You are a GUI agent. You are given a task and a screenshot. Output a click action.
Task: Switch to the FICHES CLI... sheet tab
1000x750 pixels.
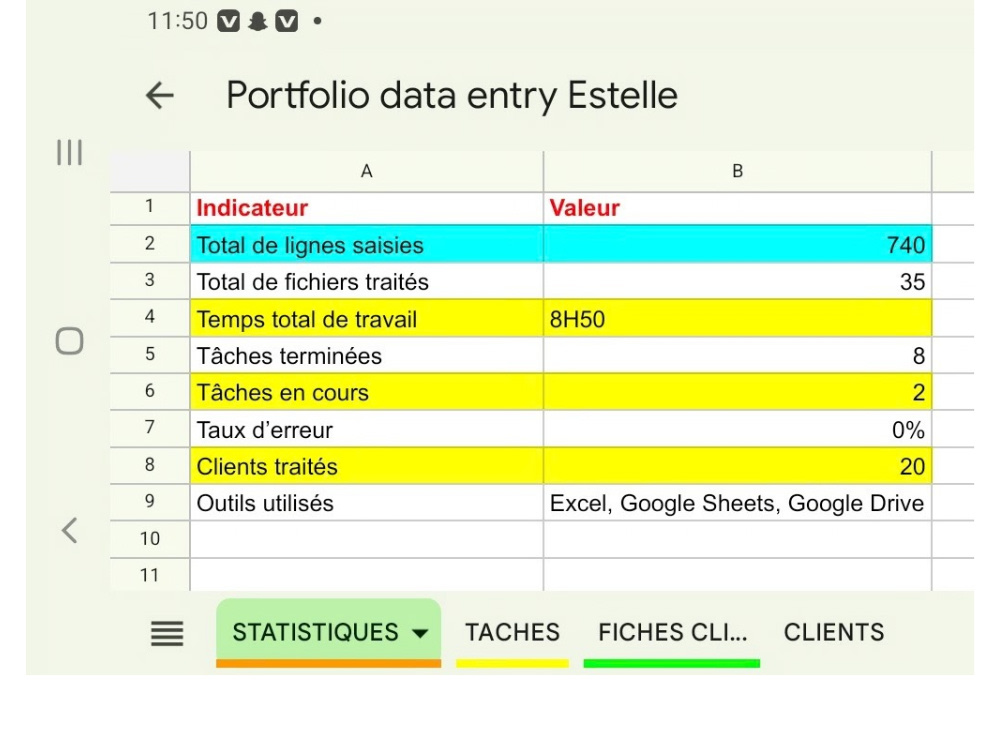point(672,633)
